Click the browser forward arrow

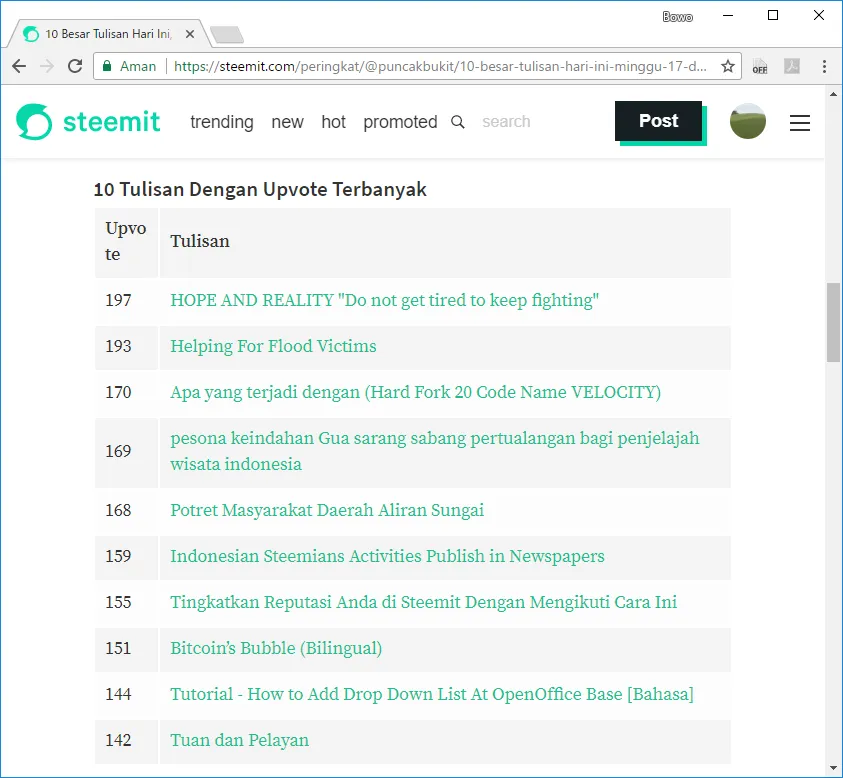point(47,66)
